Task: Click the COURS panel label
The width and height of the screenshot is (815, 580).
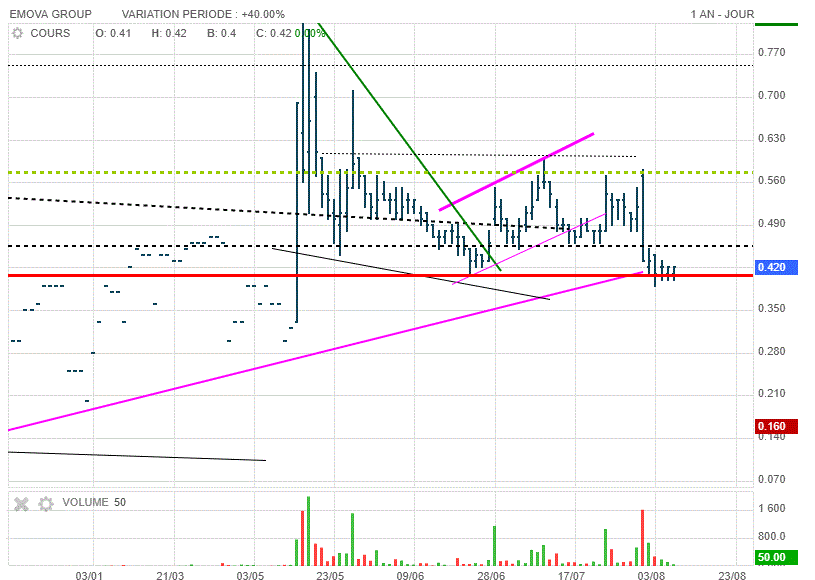Action: [x=50, y=33]
